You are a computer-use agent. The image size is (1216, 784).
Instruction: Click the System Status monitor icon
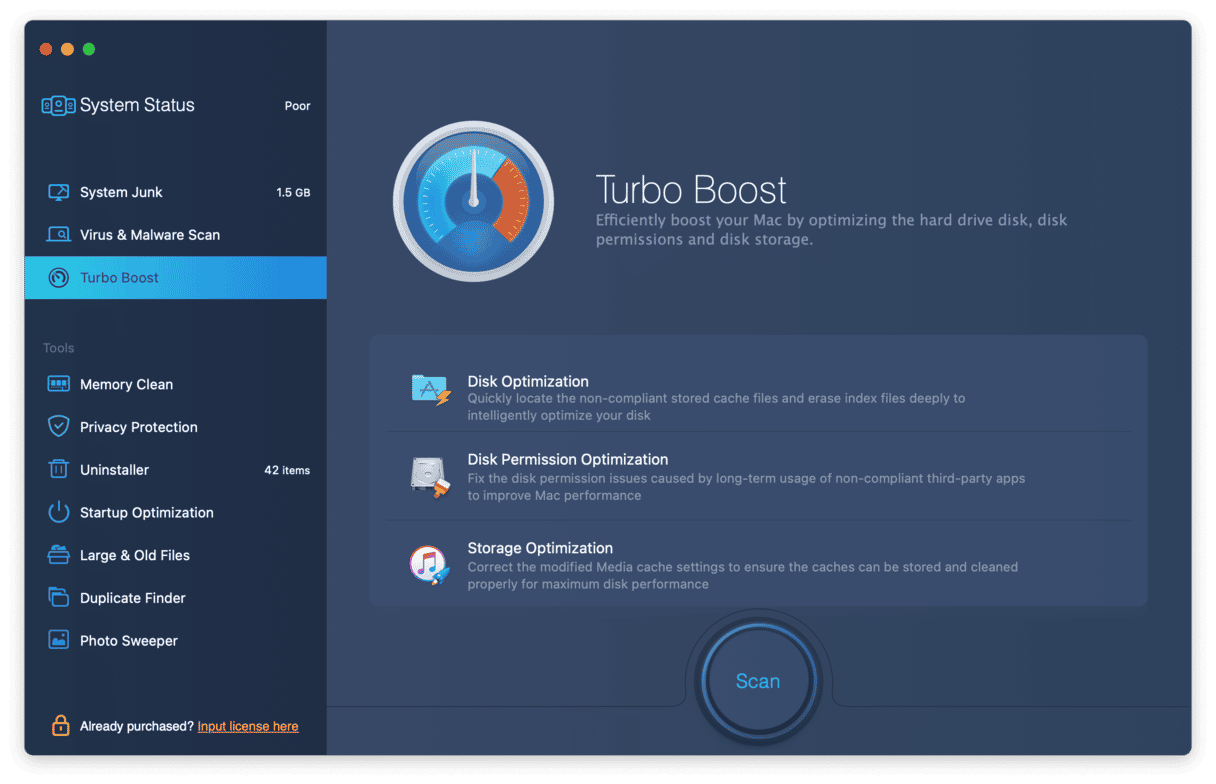[x=58, y=106]
